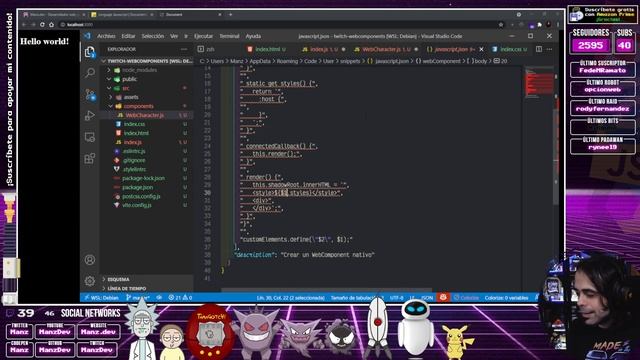Open package-lock.json in the file tree

tap(143, 178)
